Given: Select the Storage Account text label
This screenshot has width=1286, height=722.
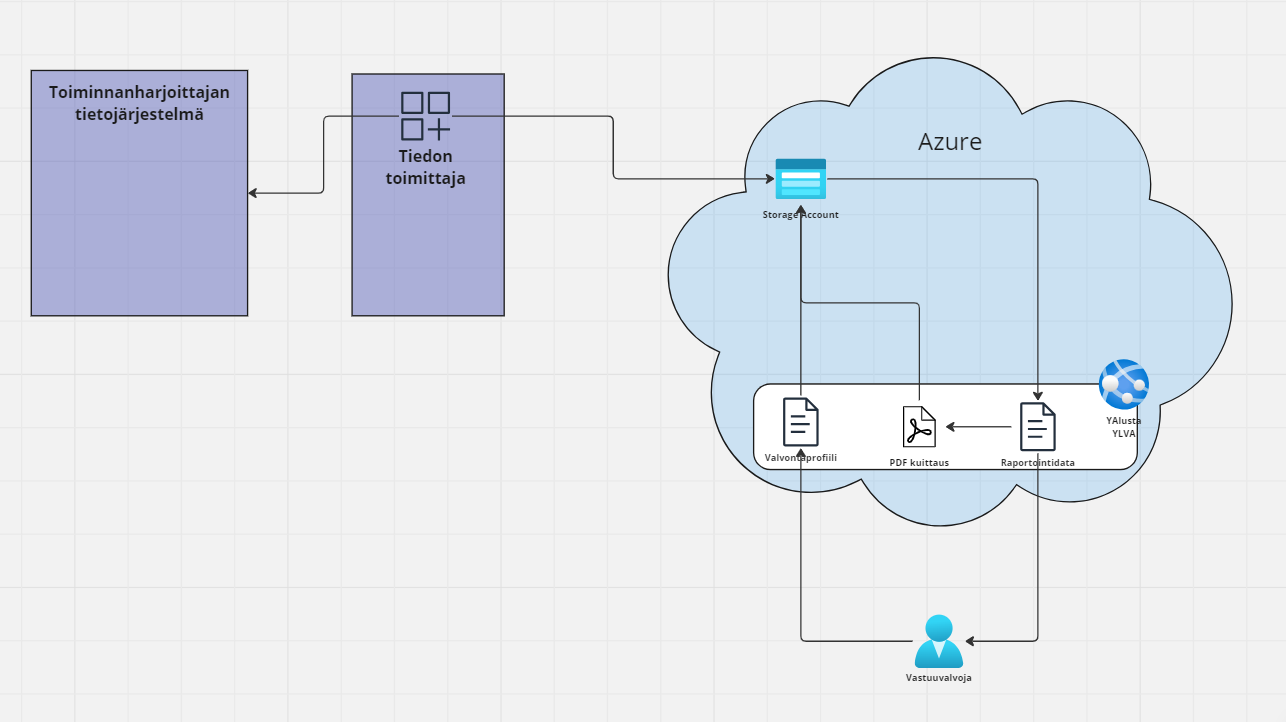Looking at the screenshot, I should [800, 215].
